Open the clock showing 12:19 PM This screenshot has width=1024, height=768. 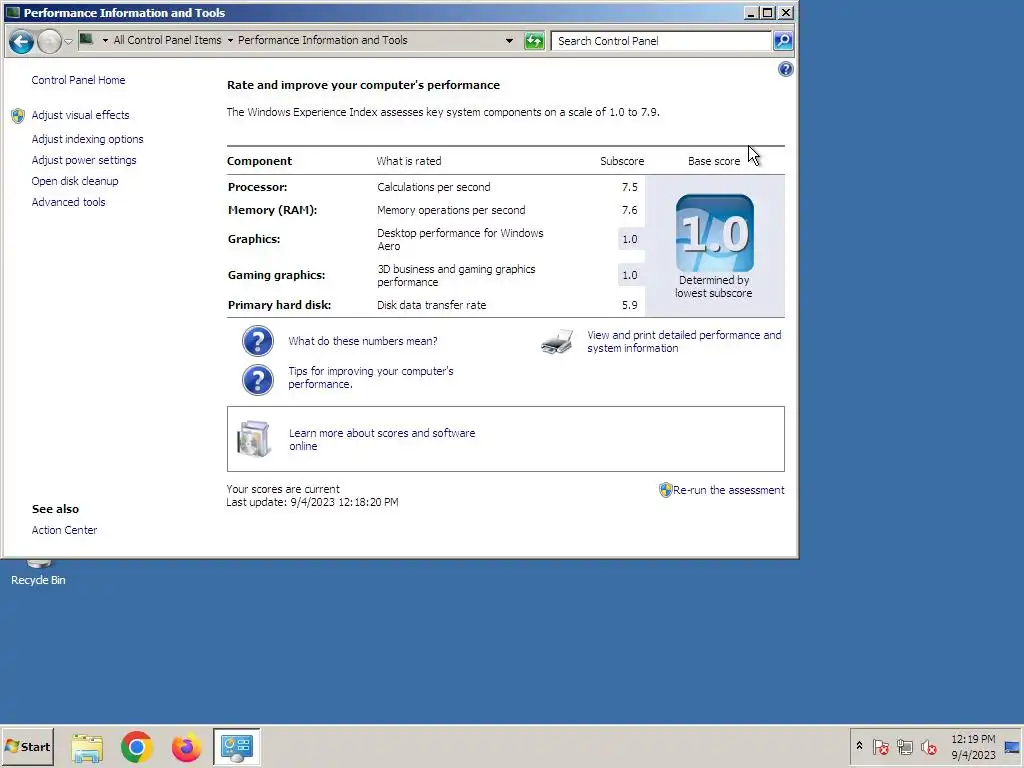(973, 747)
